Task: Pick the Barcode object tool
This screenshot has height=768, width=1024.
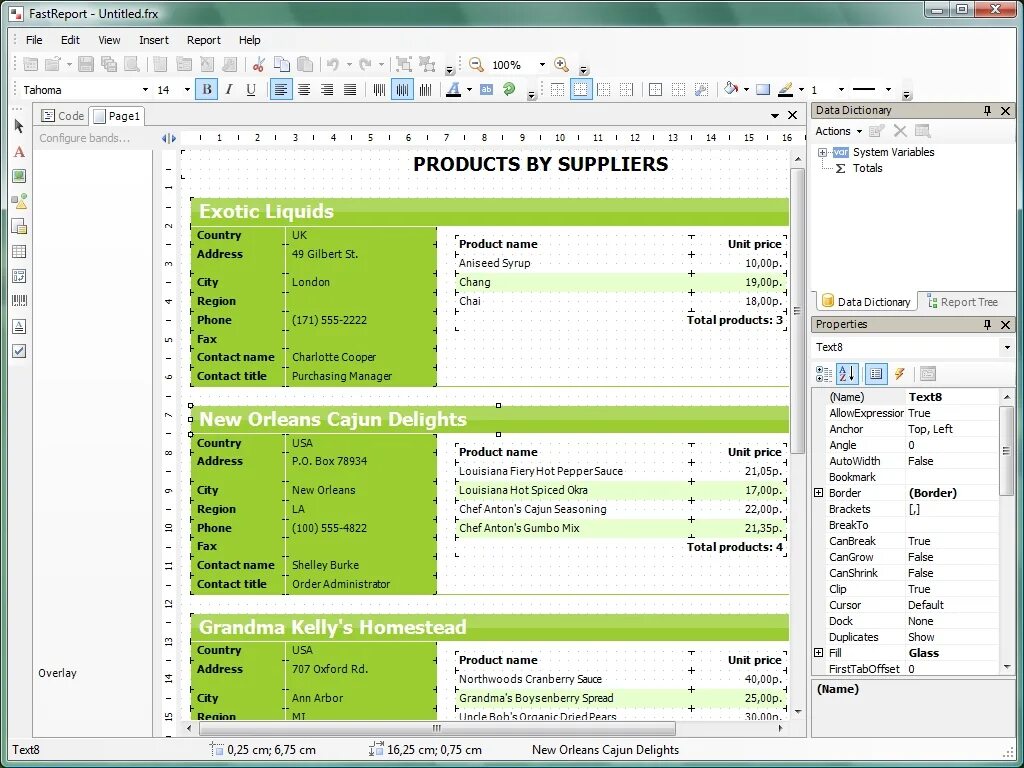Action: tap(19, 301)
